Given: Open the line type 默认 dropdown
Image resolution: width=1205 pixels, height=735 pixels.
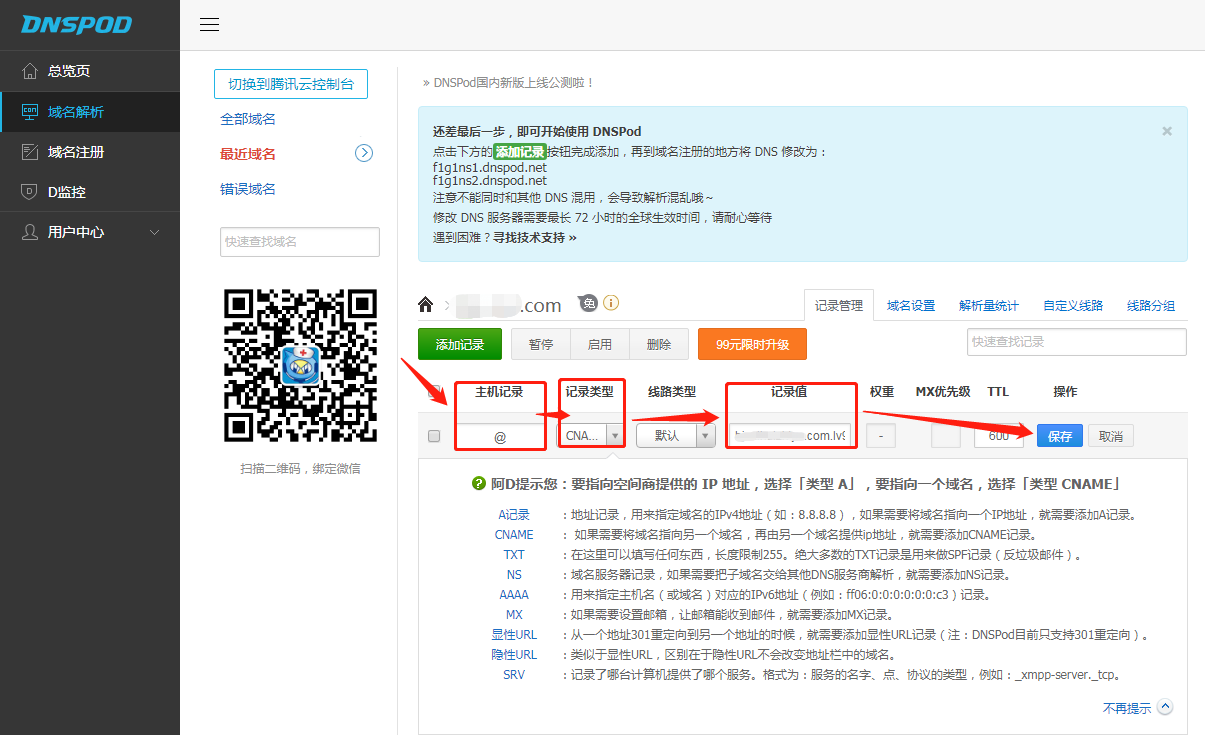Looking at the screenshot, I should pos(676,436).
